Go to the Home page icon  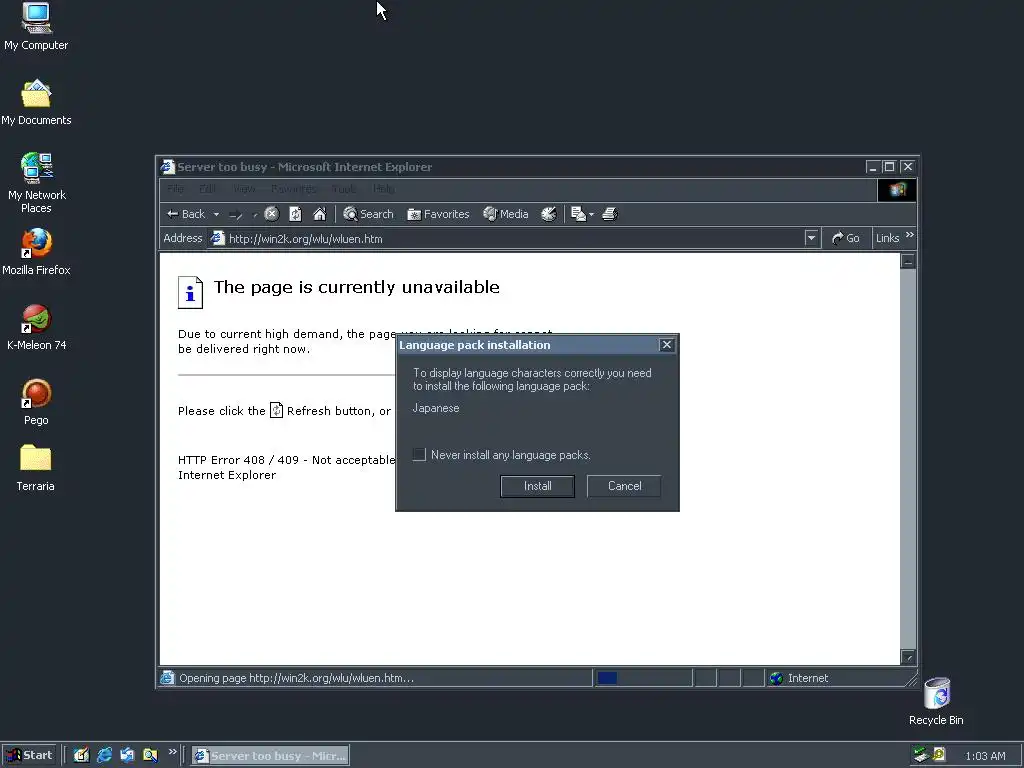319,214
